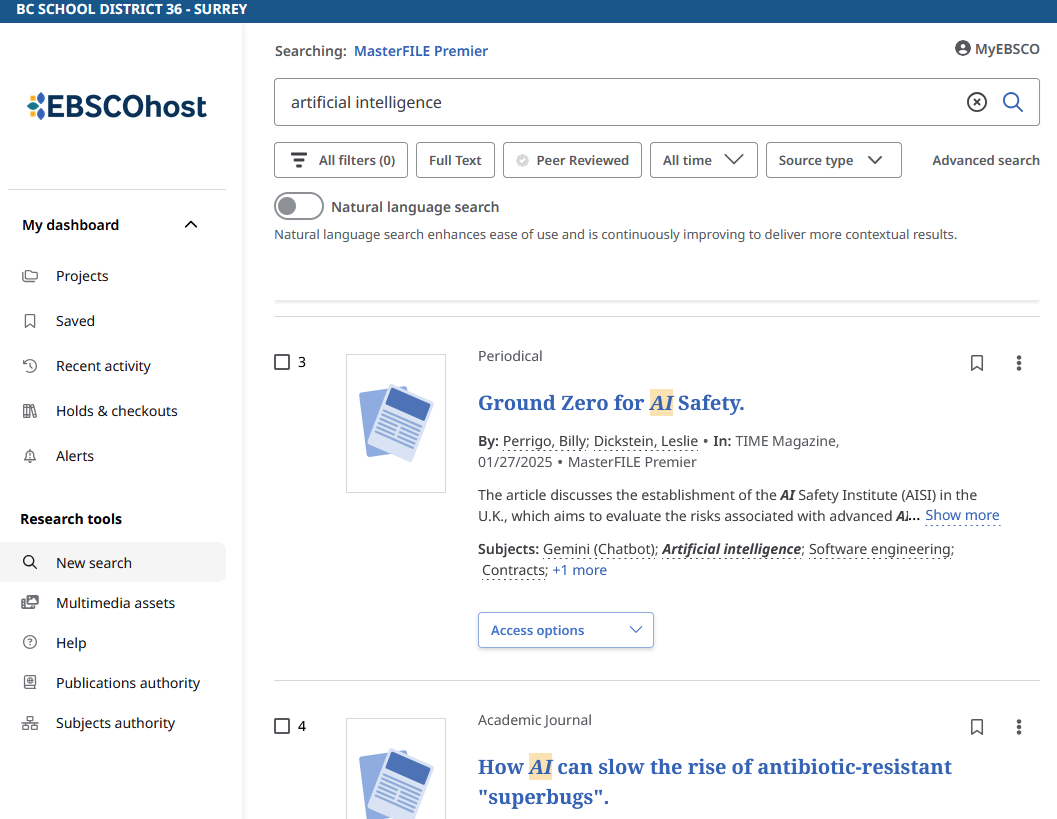Screen dimensions: 1057x819
Task: Open the Ground Zero for AI Safety article
Action: tap(611, 402)
